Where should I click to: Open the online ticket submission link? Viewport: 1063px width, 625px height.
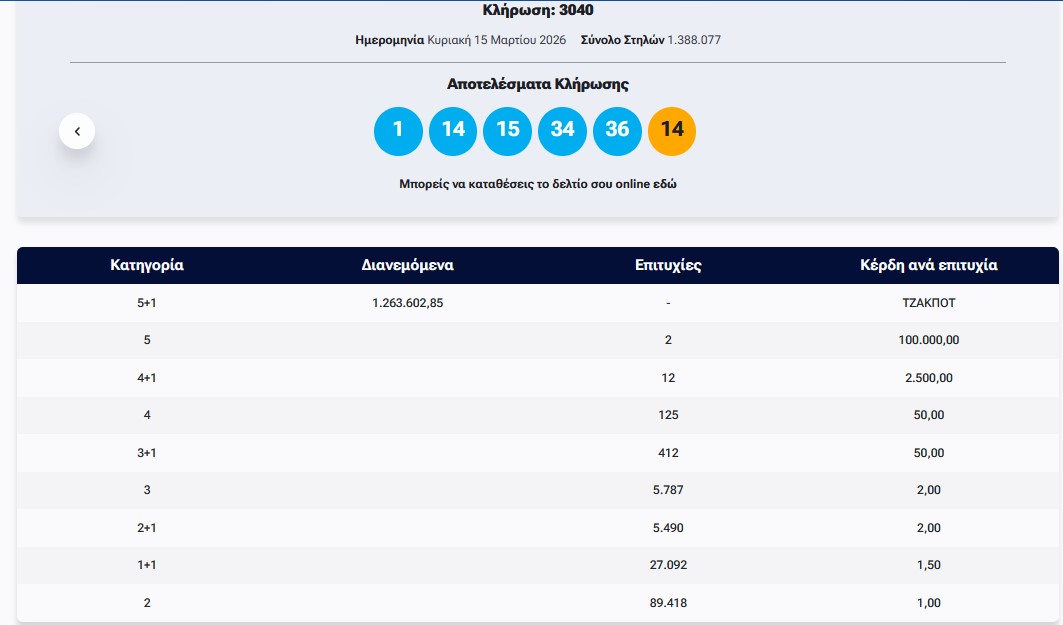[537, 184]
